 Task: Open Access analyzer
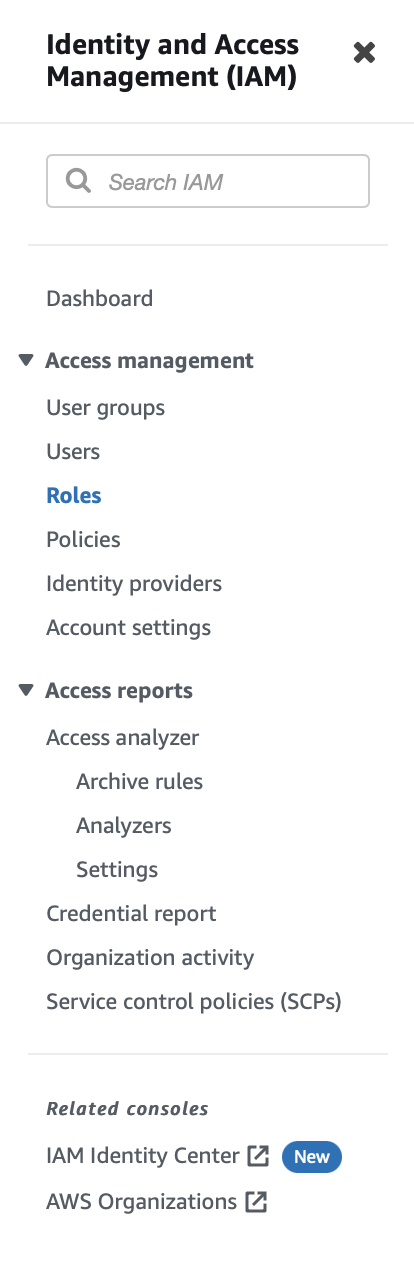(x=123, y=738)
